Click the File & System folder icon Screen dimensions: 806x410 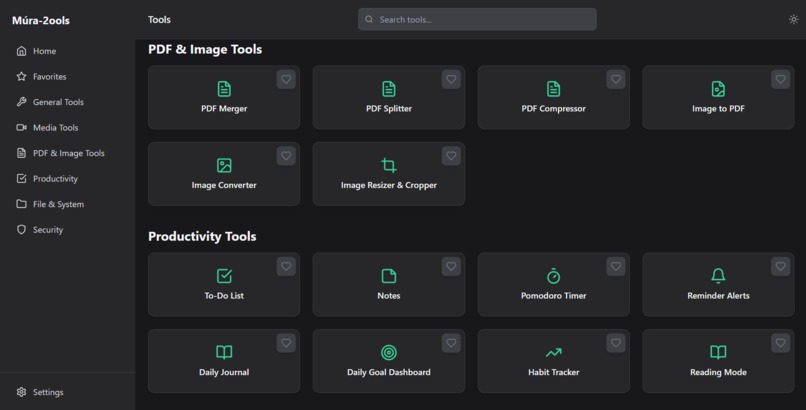21,204
